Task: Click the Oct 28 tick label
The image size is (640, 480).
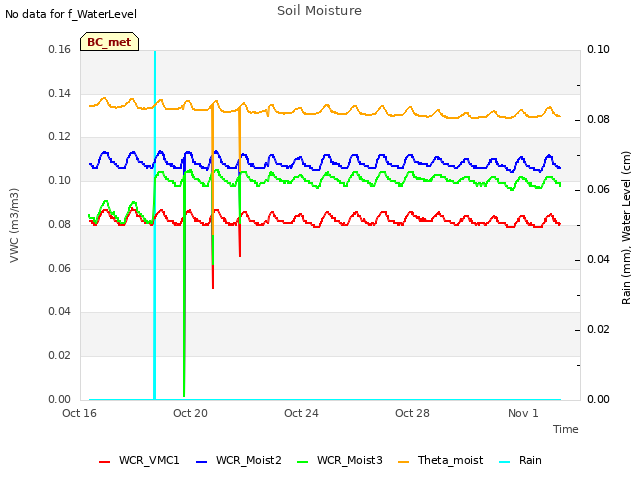Action: (x=412, y=413)
